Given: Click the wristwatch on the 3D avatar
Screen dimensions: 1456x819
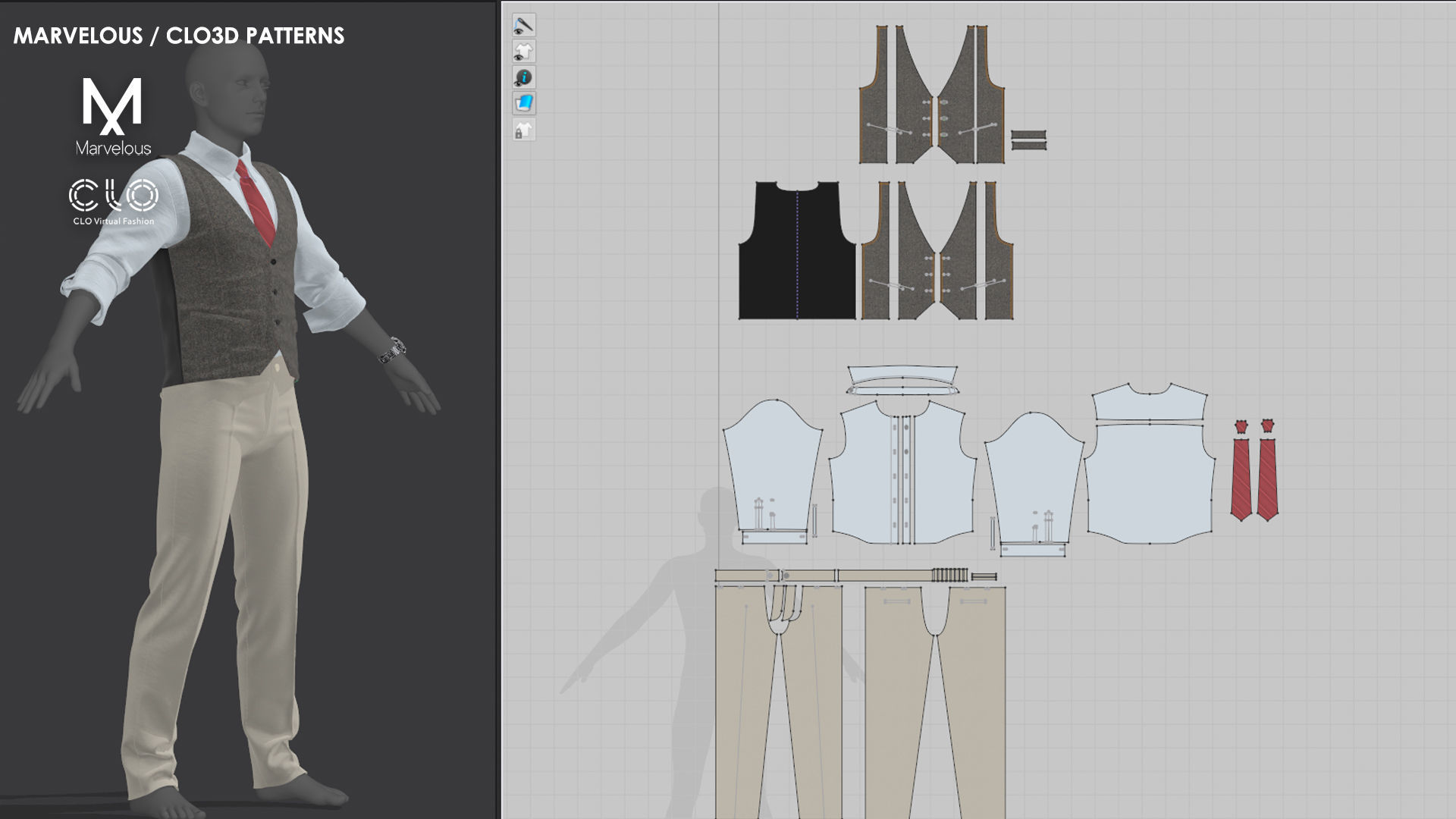Looking at the screenshot, I should pyautogui.click(x=393, y=350).
